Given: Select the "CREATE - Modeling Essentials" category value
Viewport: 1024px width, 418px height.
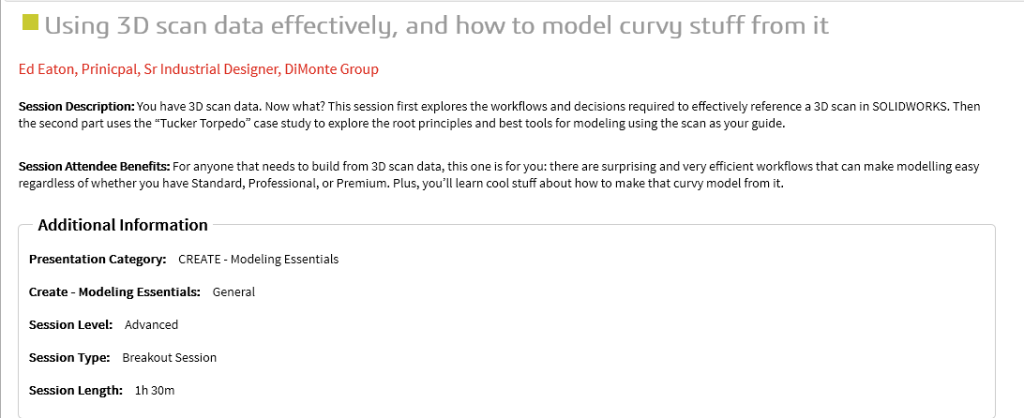Looking at the screenshot, I should tap(258, 259).
